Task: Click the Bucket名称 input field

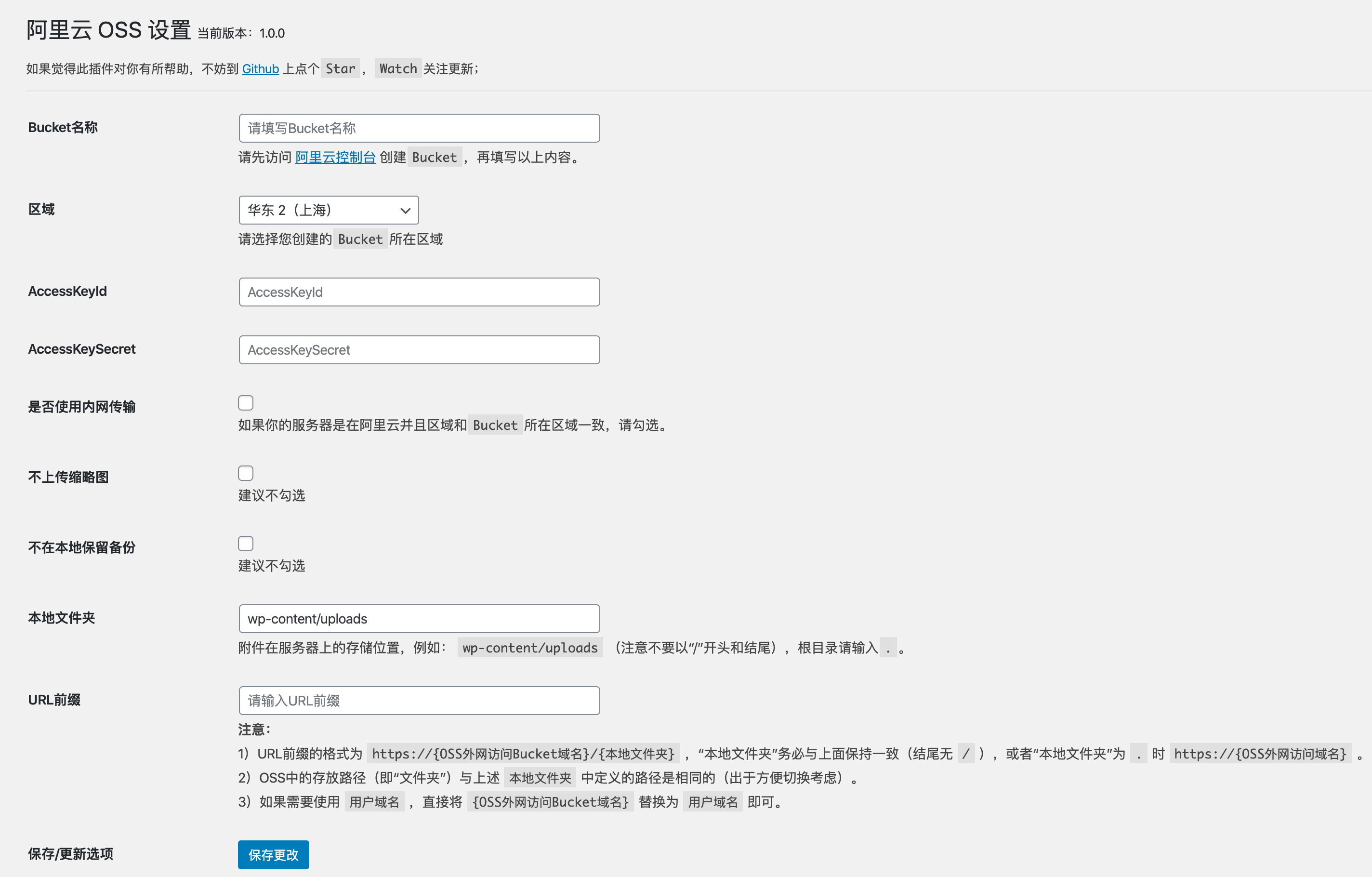Action: pyautogui.click(x=419, y=128)
